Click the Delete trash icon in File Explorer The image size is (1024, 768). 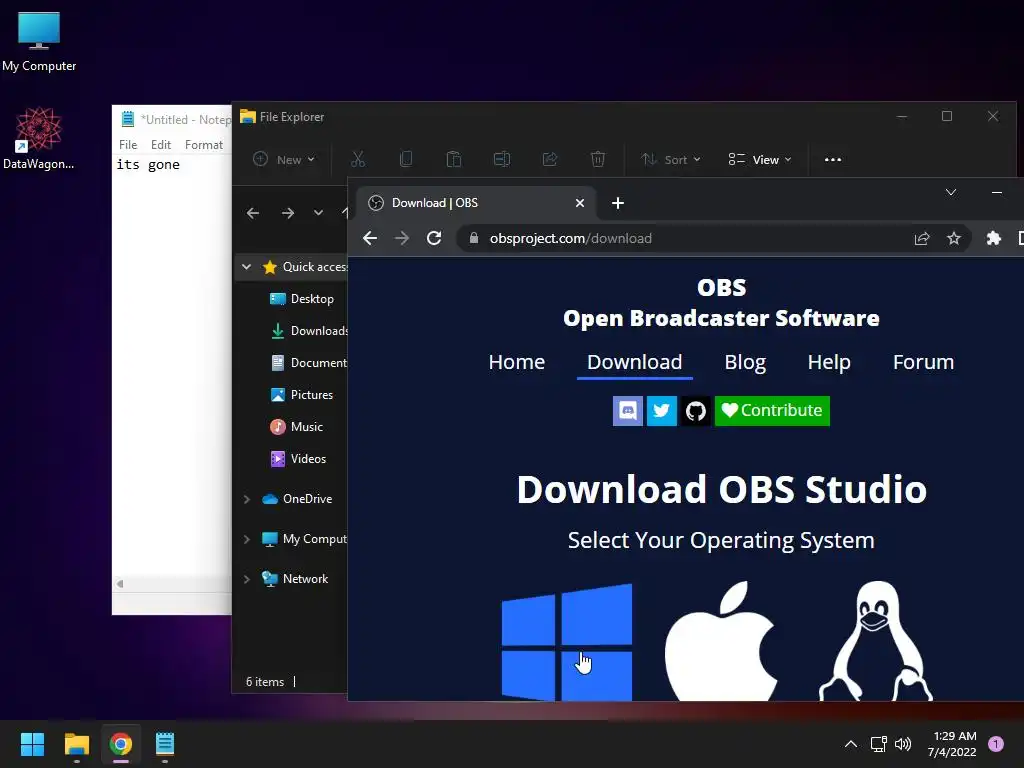tap(598, 159)
